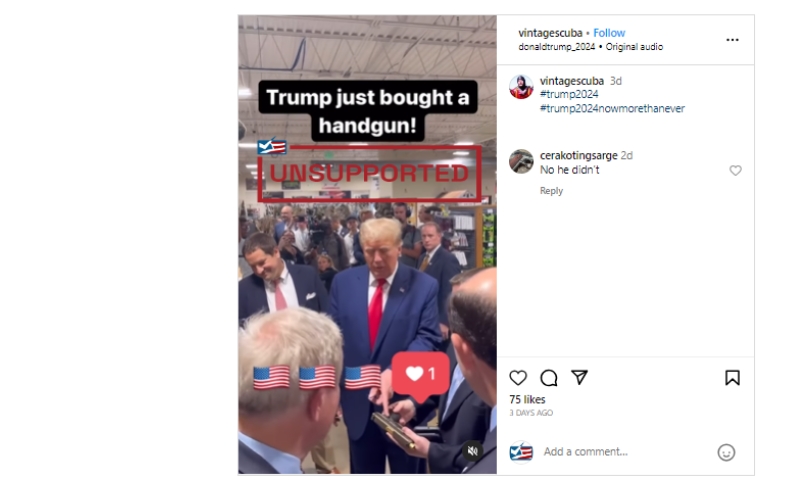This screenshot has height=480, width=800.
Task: Unmute the video sound icon
Action: pyautogui.click(x=472, y=451)
